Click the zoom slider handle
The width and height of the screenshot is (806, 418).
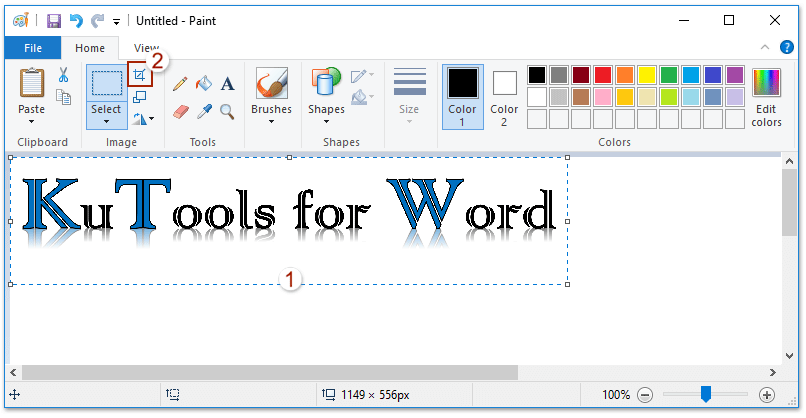706,394
